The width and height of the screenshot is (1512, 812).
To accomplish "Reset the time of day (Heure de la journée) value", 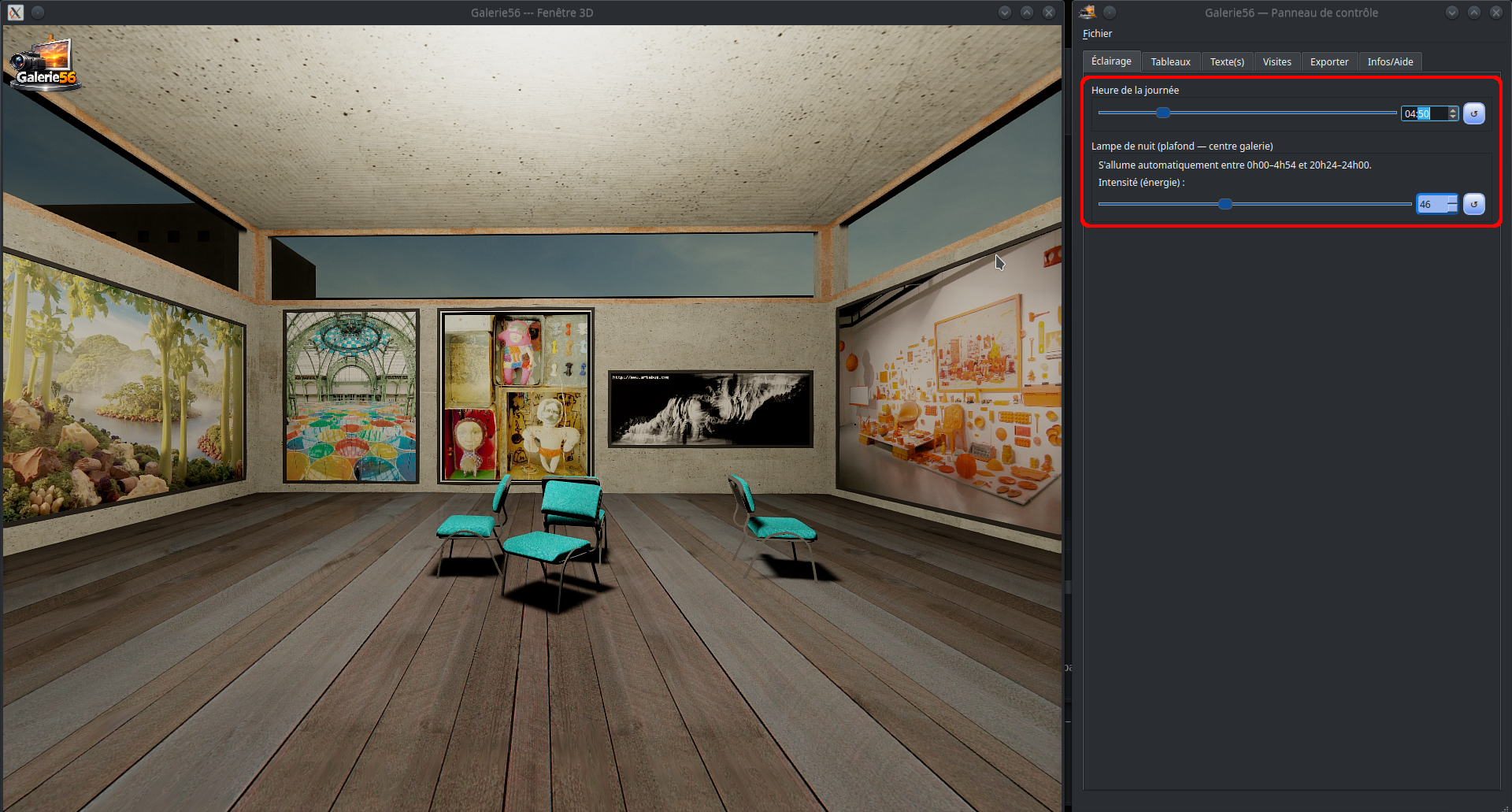I will coord(1474,113).
